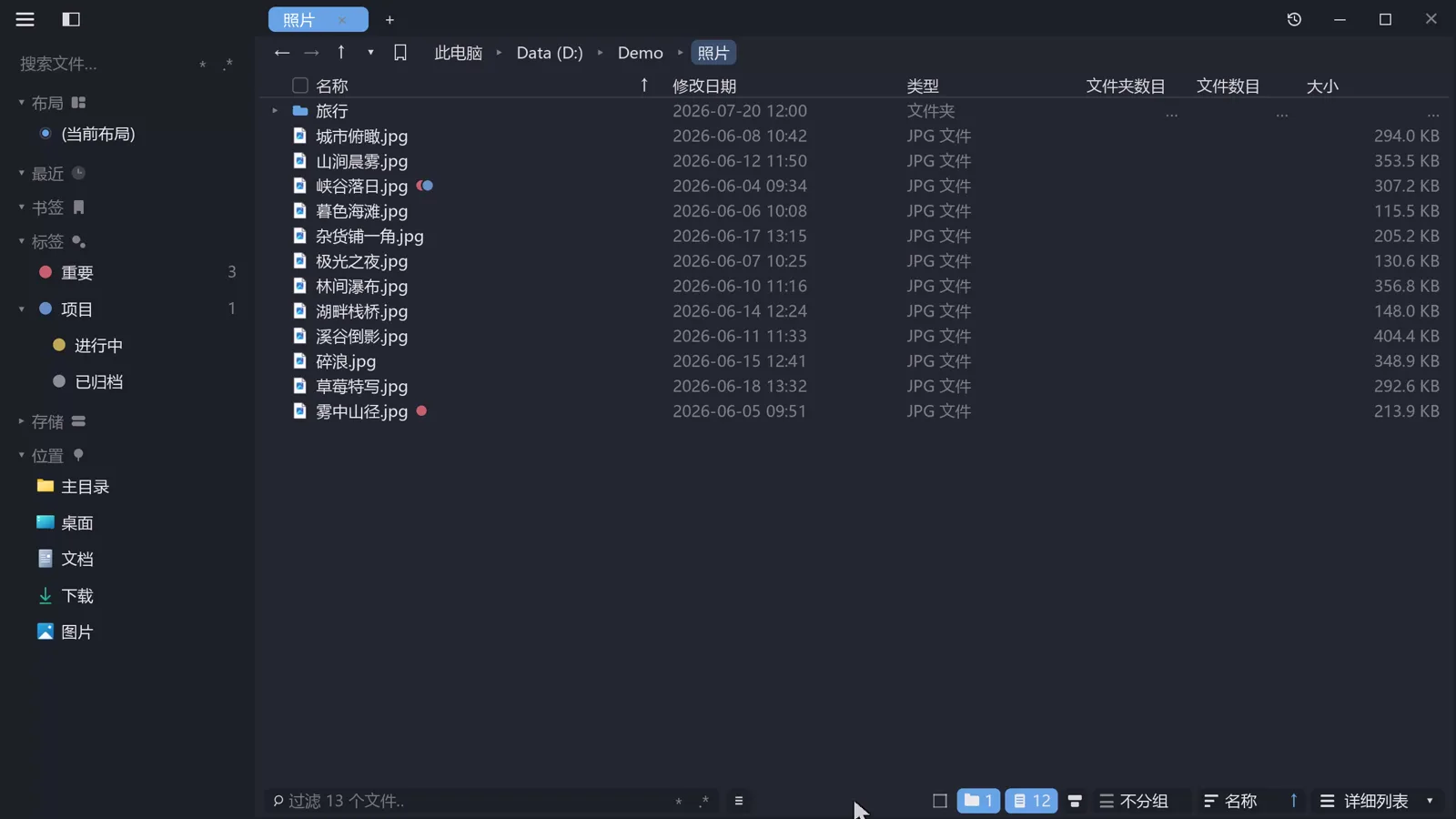Viewport: 1456px width, 819px height.
Task: Go to 此电脑 in breadcrumb
Action: 458,53
